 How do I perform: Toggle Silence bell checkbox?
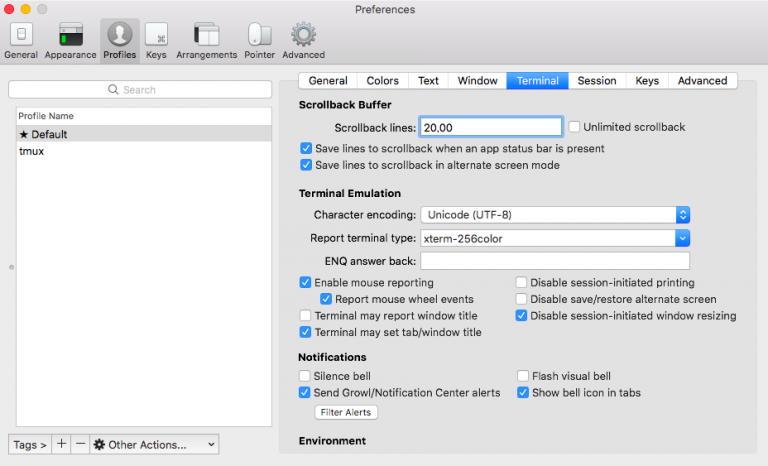[x=306, y=376]
